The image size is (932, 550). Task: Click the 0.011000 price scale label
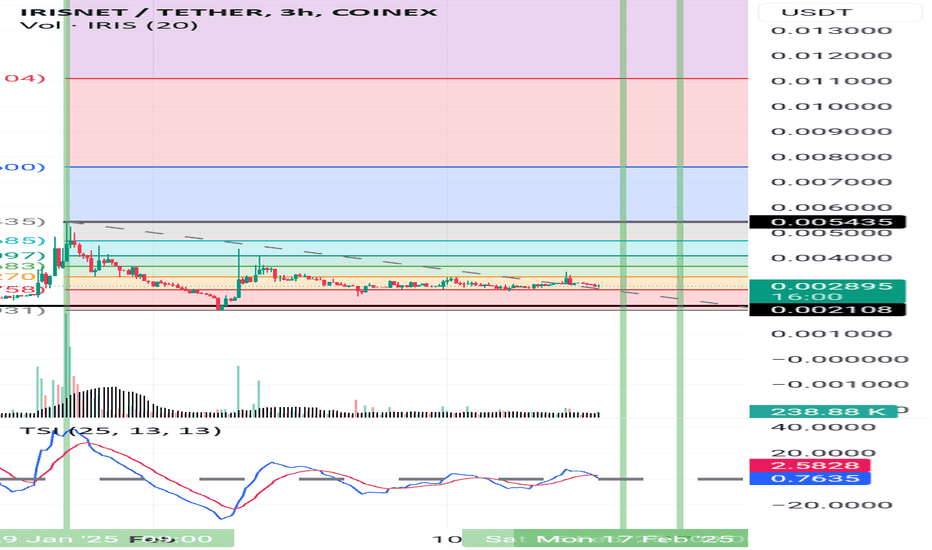point(832,81)
